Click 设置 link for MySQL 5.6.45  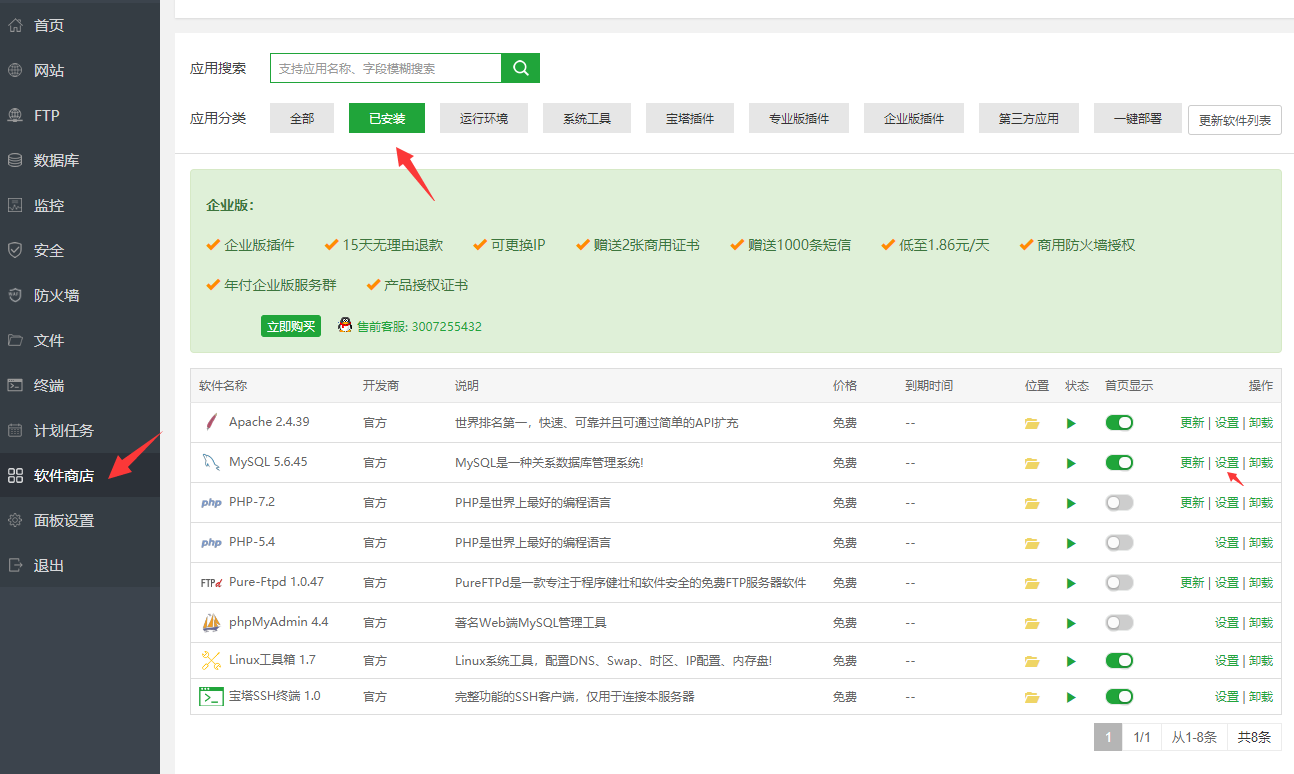1227,463
